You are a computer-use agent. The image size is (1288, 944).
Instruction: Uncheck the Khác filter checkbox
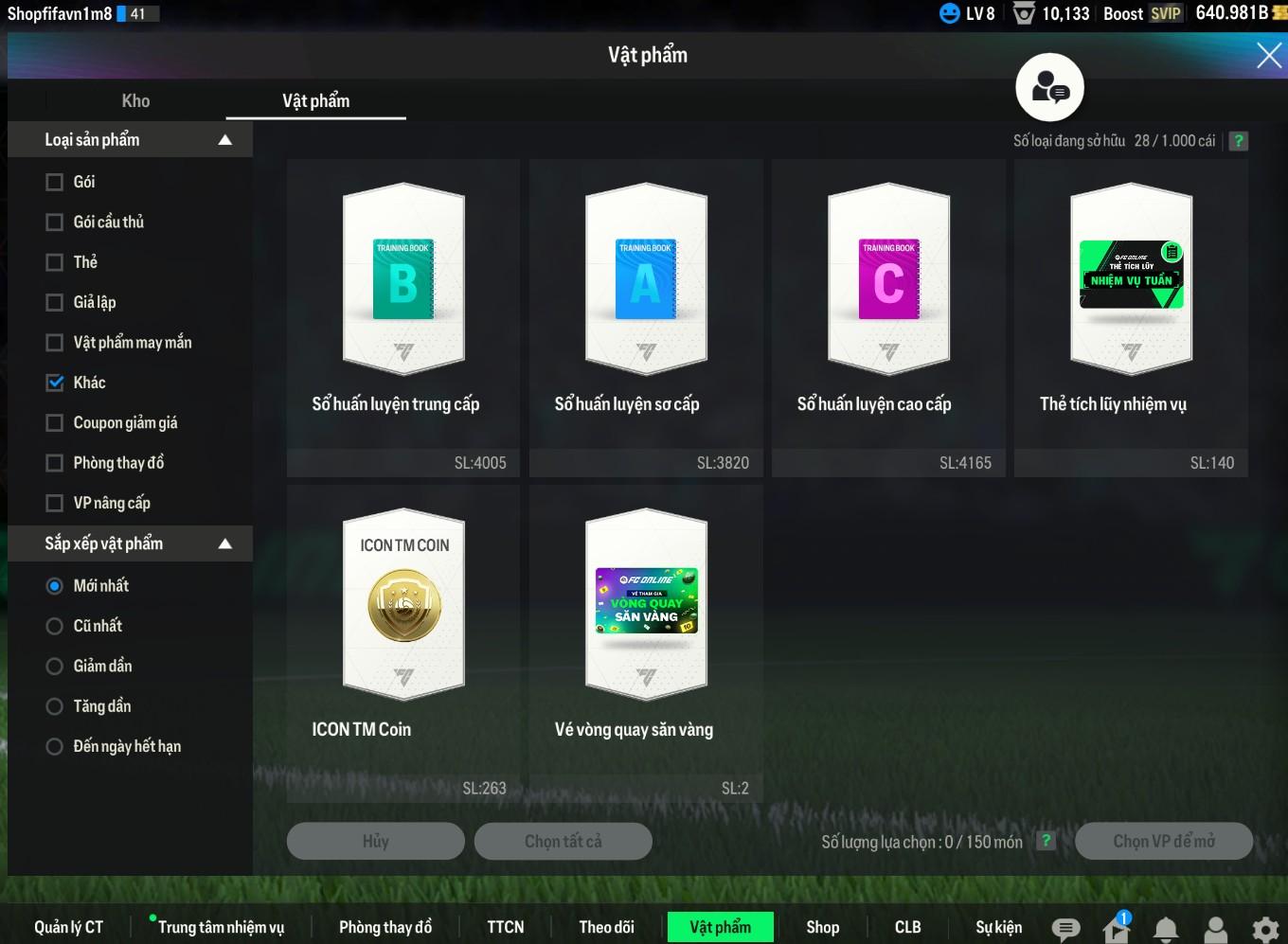pyautogui.click(x=55, y=383)
